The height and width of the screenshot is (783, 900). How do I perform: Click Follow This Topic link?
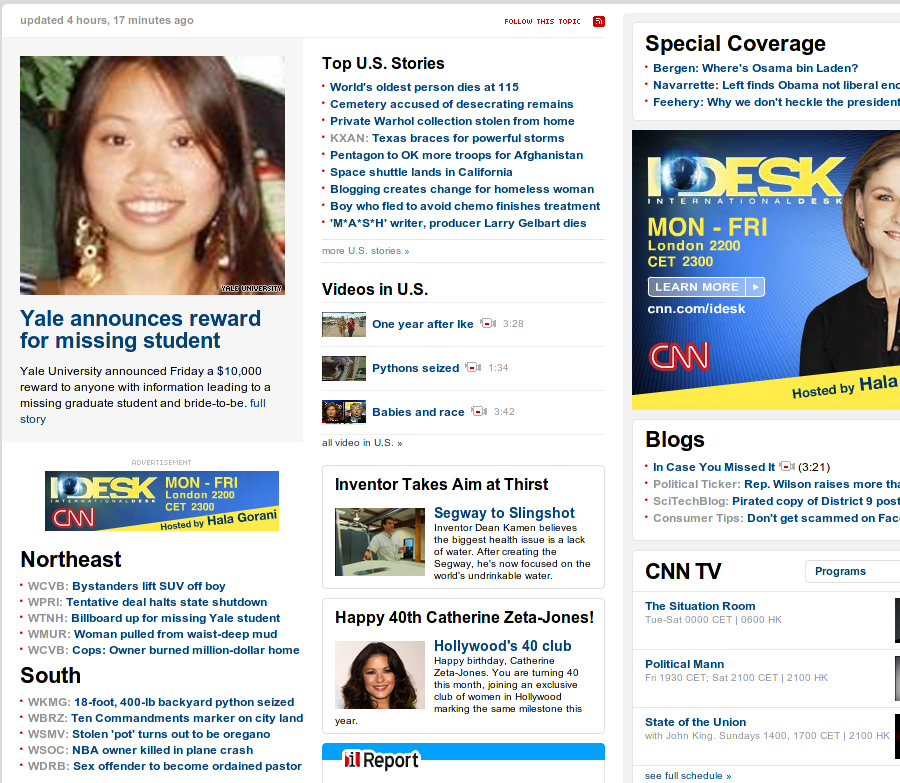click(x=542, y=22)
